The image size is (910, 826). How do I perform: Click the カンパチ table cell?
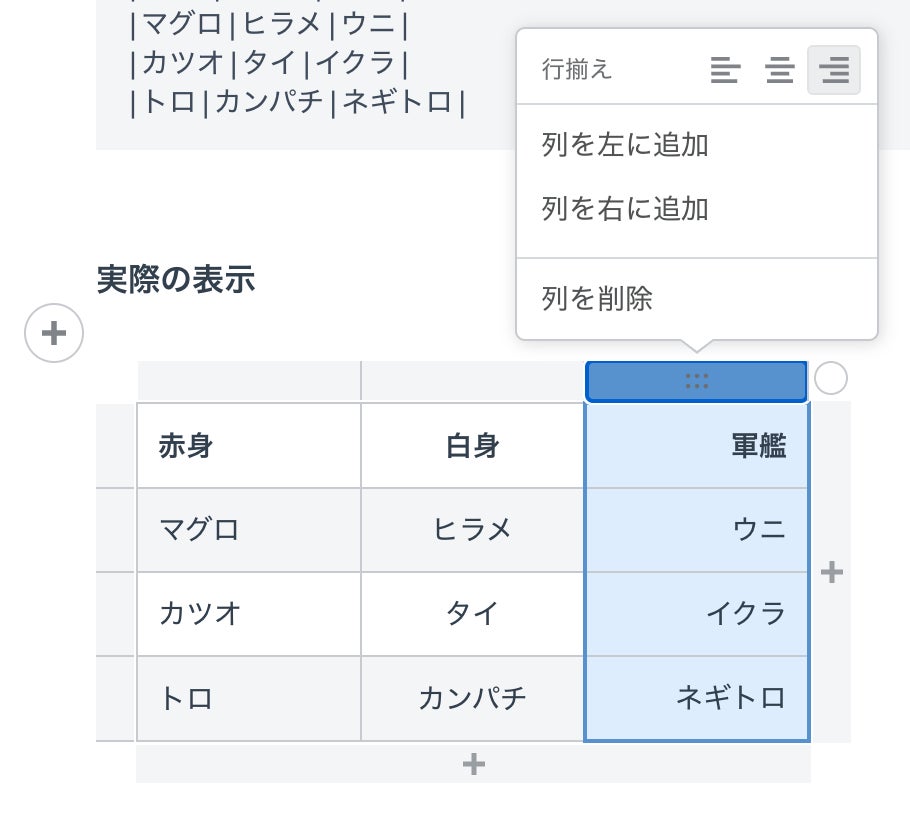point(472,698)
